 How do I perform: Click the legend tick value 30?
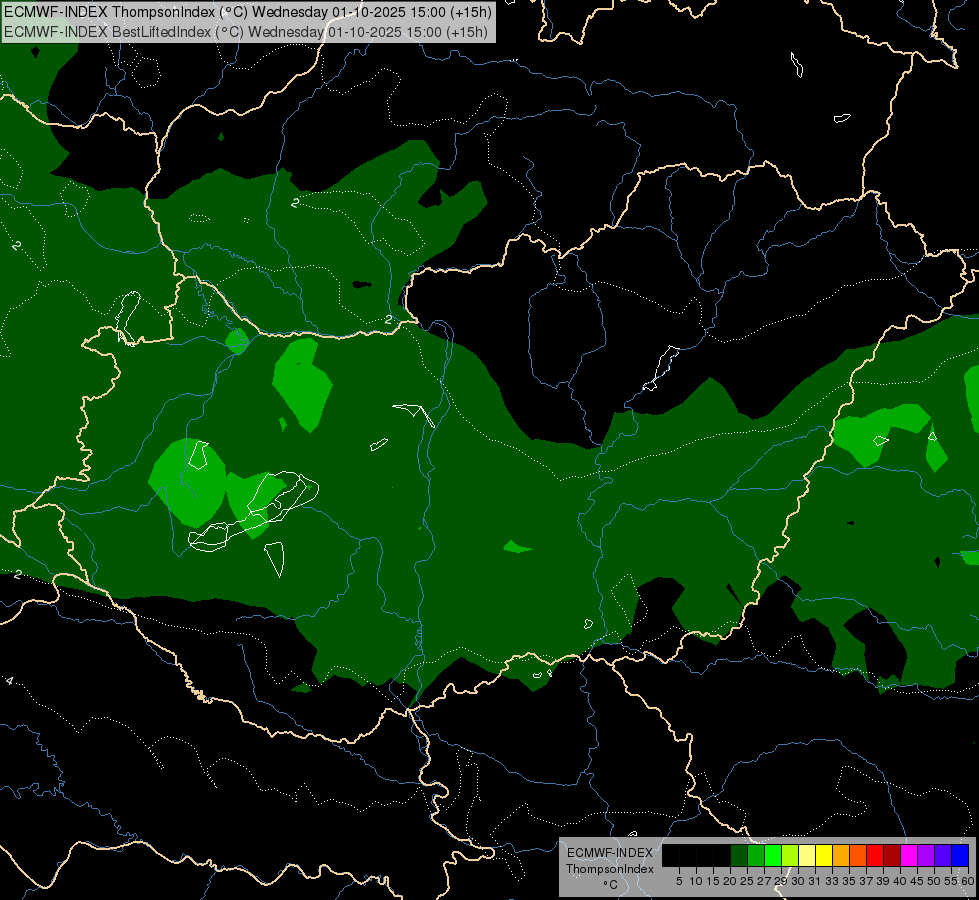coord(798,881)
